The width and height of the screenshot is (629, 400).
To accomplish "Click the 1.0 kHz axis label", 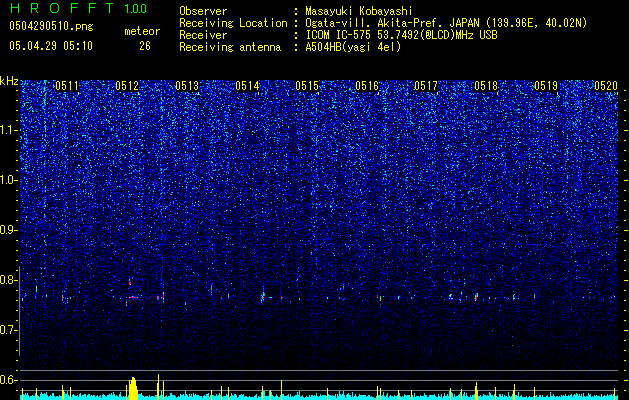I will pos(9,181).
